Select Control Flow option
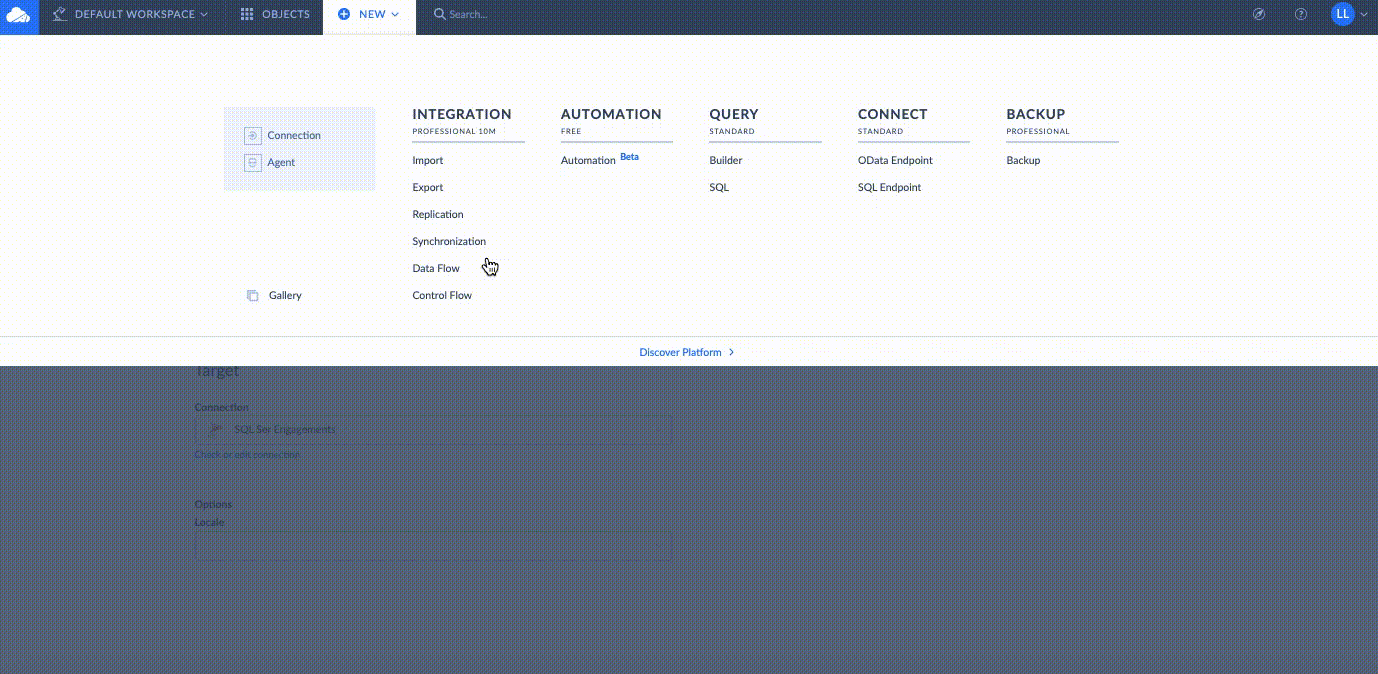This screenshot has height=674, width=1378. click(442, 295)
